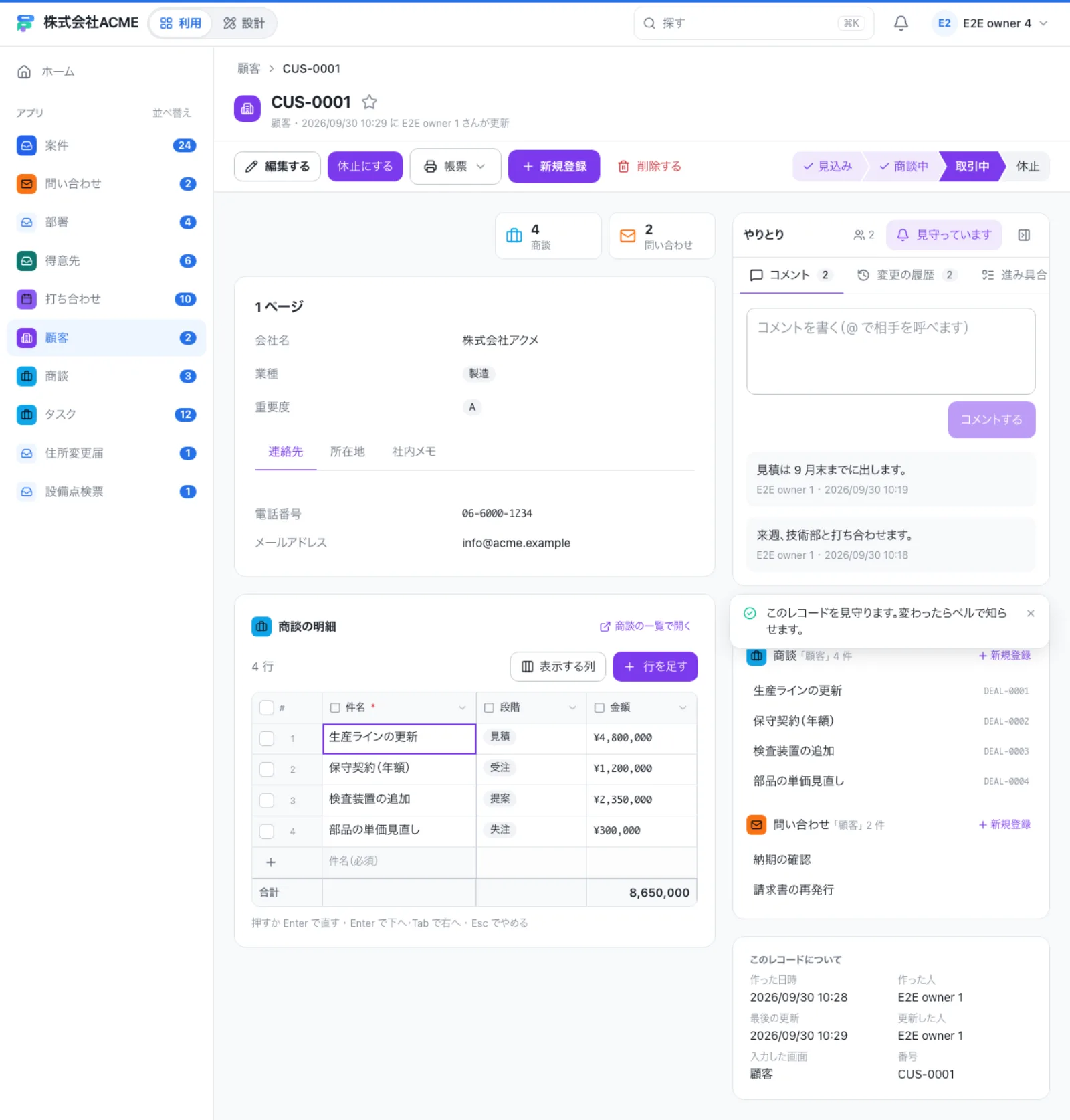Click the 2 問い合わせ envelope summary card
The width and height of the screenshot is (1070, 1120).
[662, 236]
